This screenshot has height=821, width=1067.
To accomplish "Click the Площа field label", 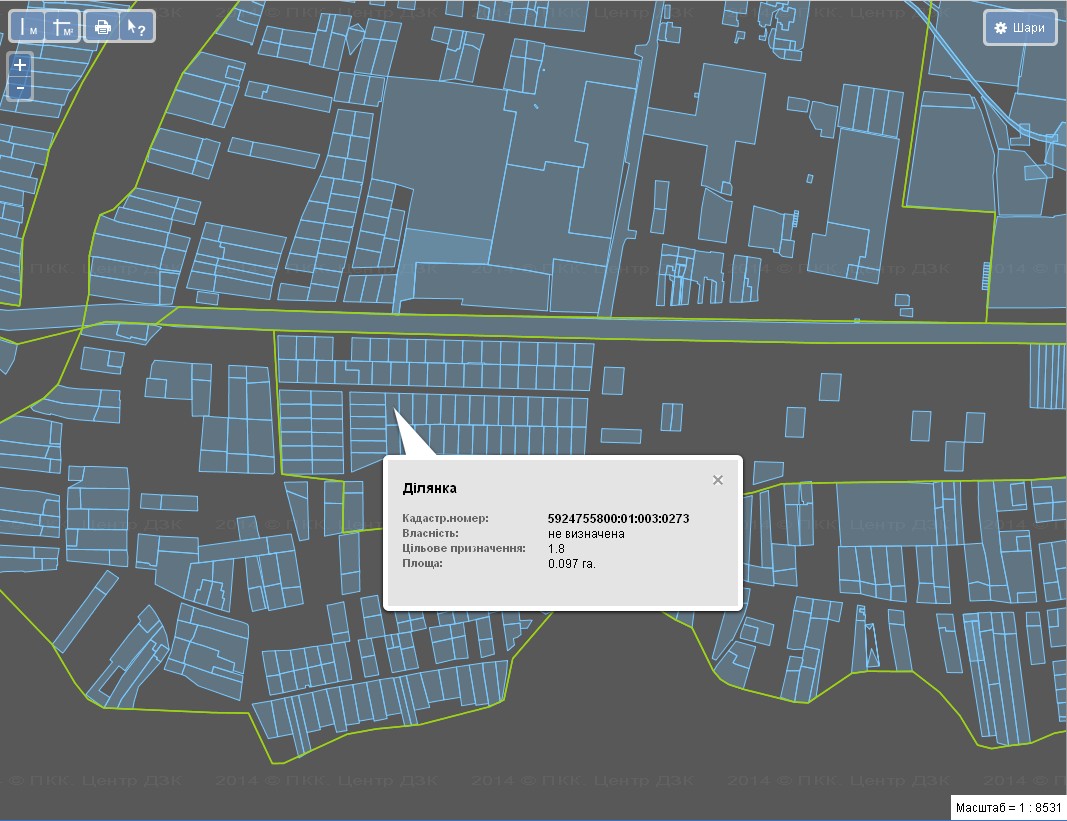I will [x=422, y=563].
